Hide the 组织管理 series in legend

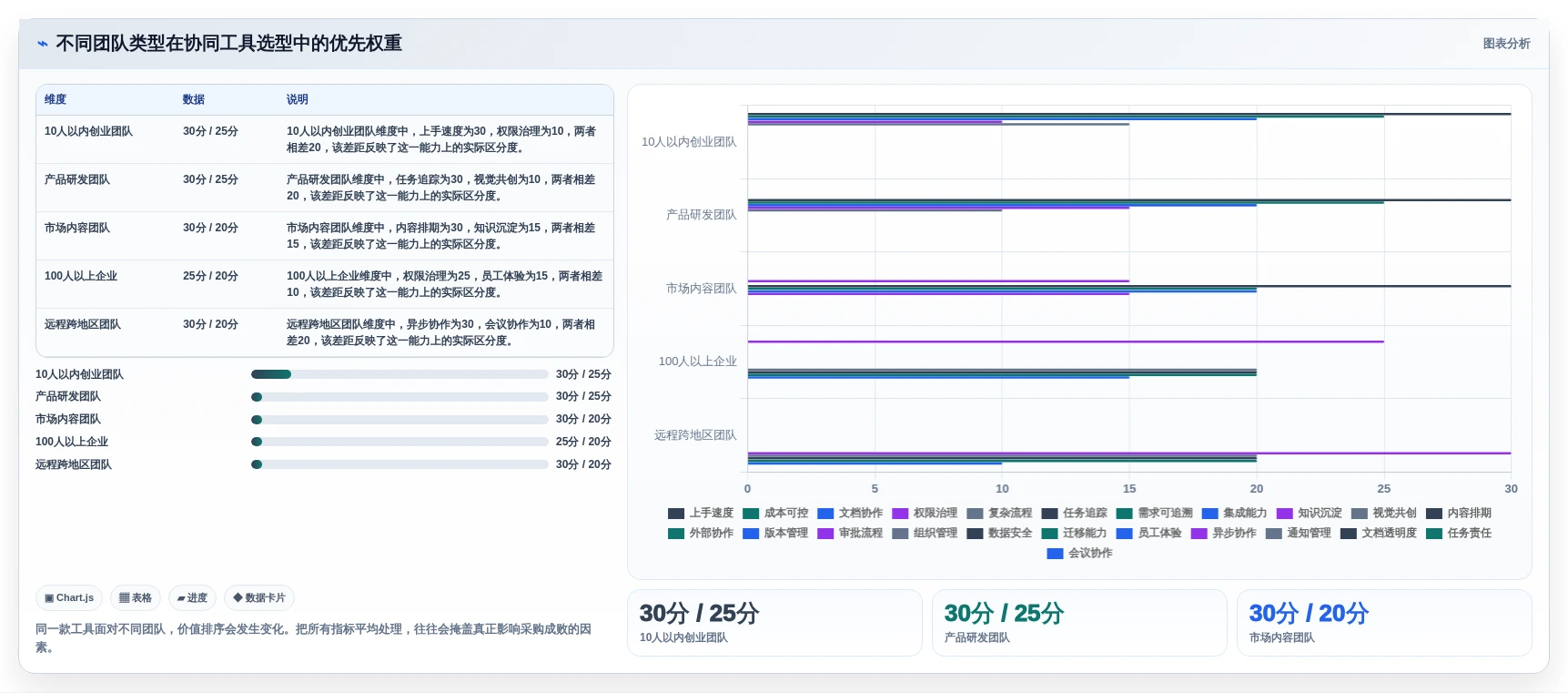[x=925, y=534]
